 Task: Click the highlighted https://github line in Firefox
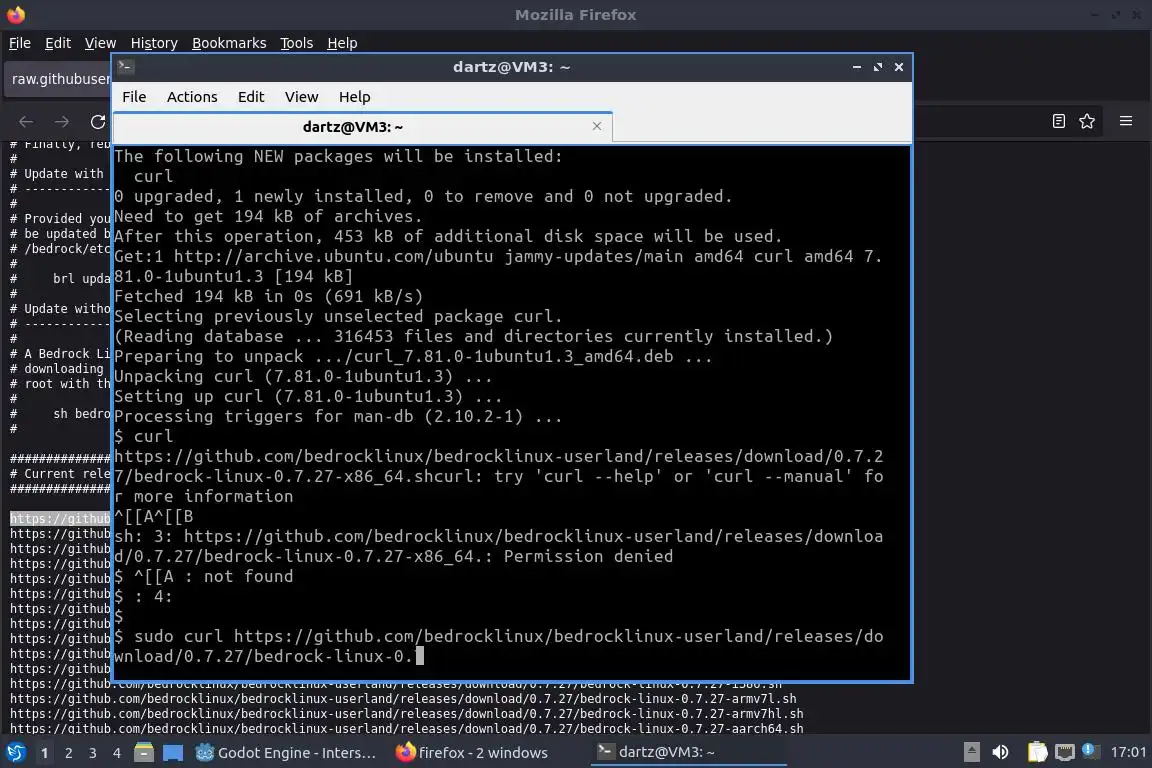[x=60, y=518]
